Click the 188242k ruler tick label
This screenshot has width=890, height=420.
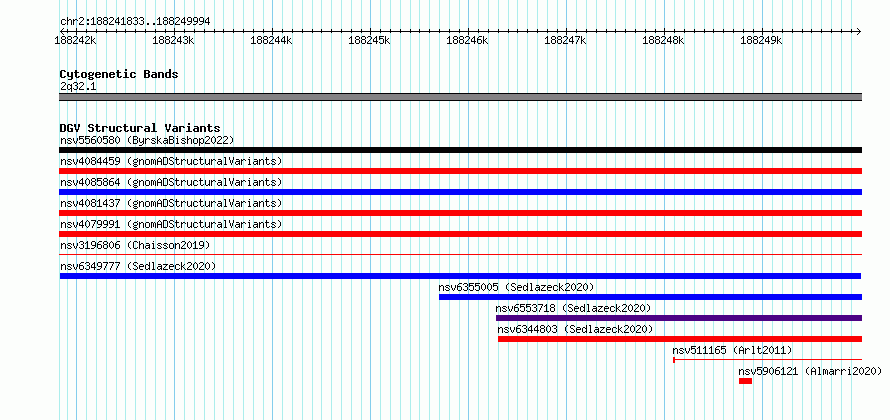click(x=75, y=40)
